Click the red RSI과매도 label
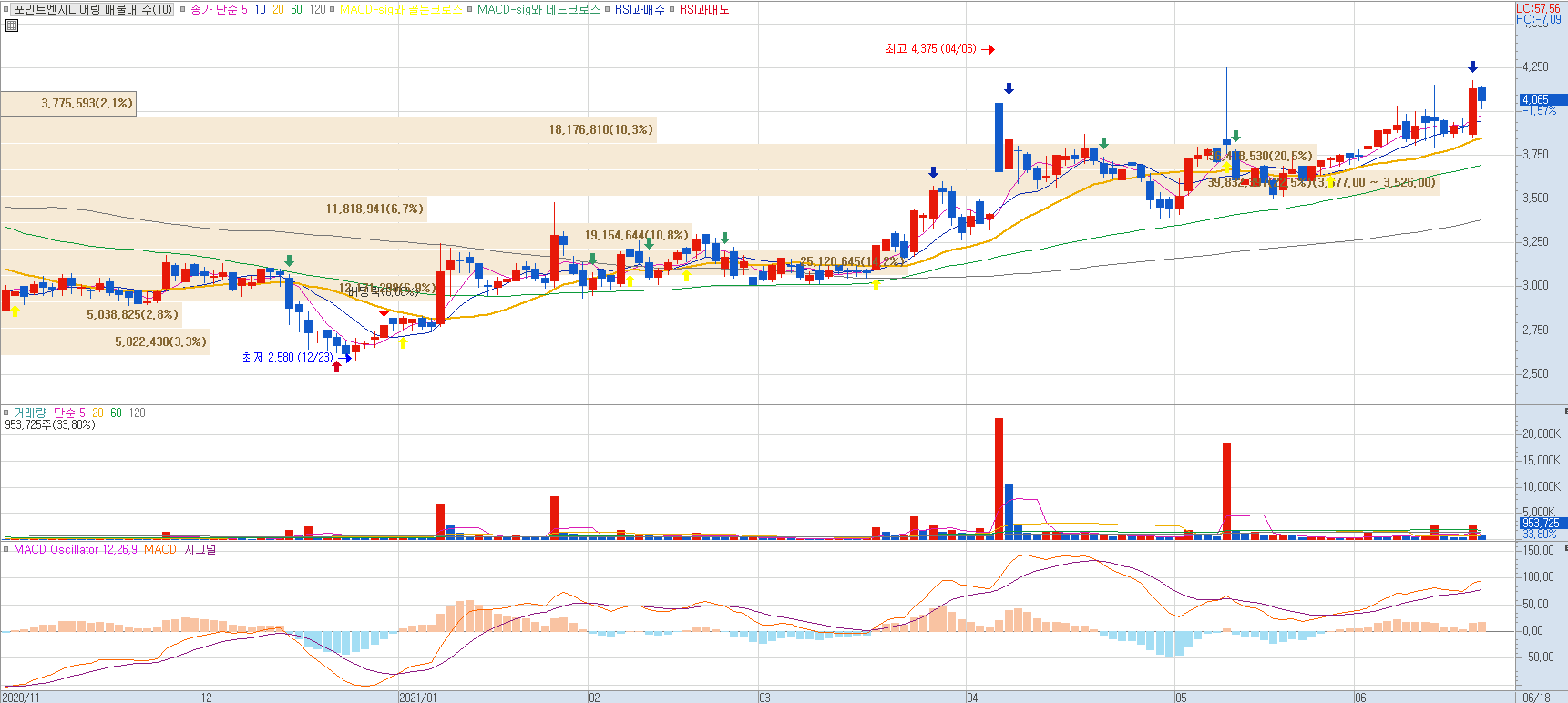Viewport: 1568px width, 703px height. coord(703,9)
